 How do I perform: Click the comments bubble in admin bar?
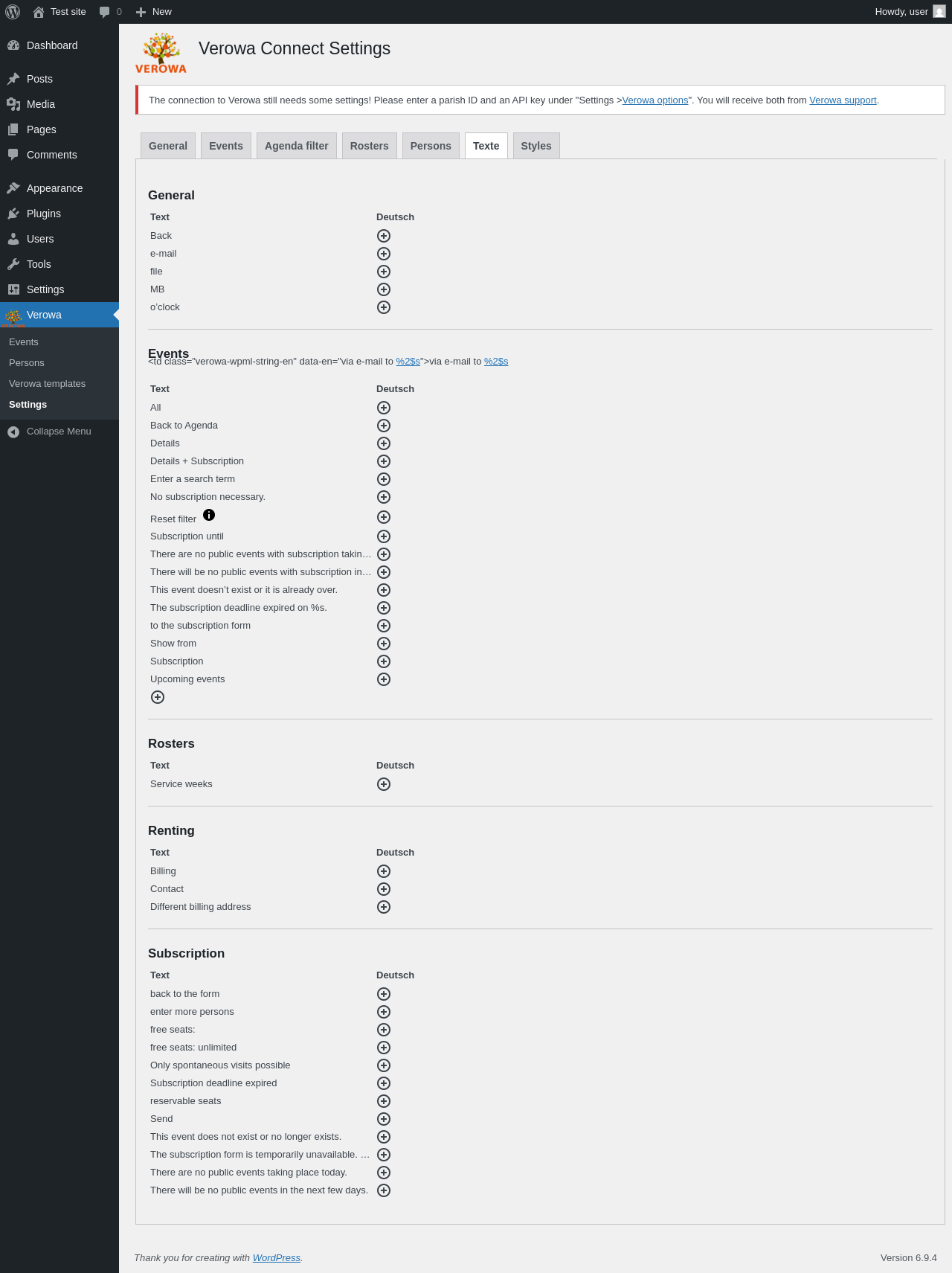[x=110, y=12]
